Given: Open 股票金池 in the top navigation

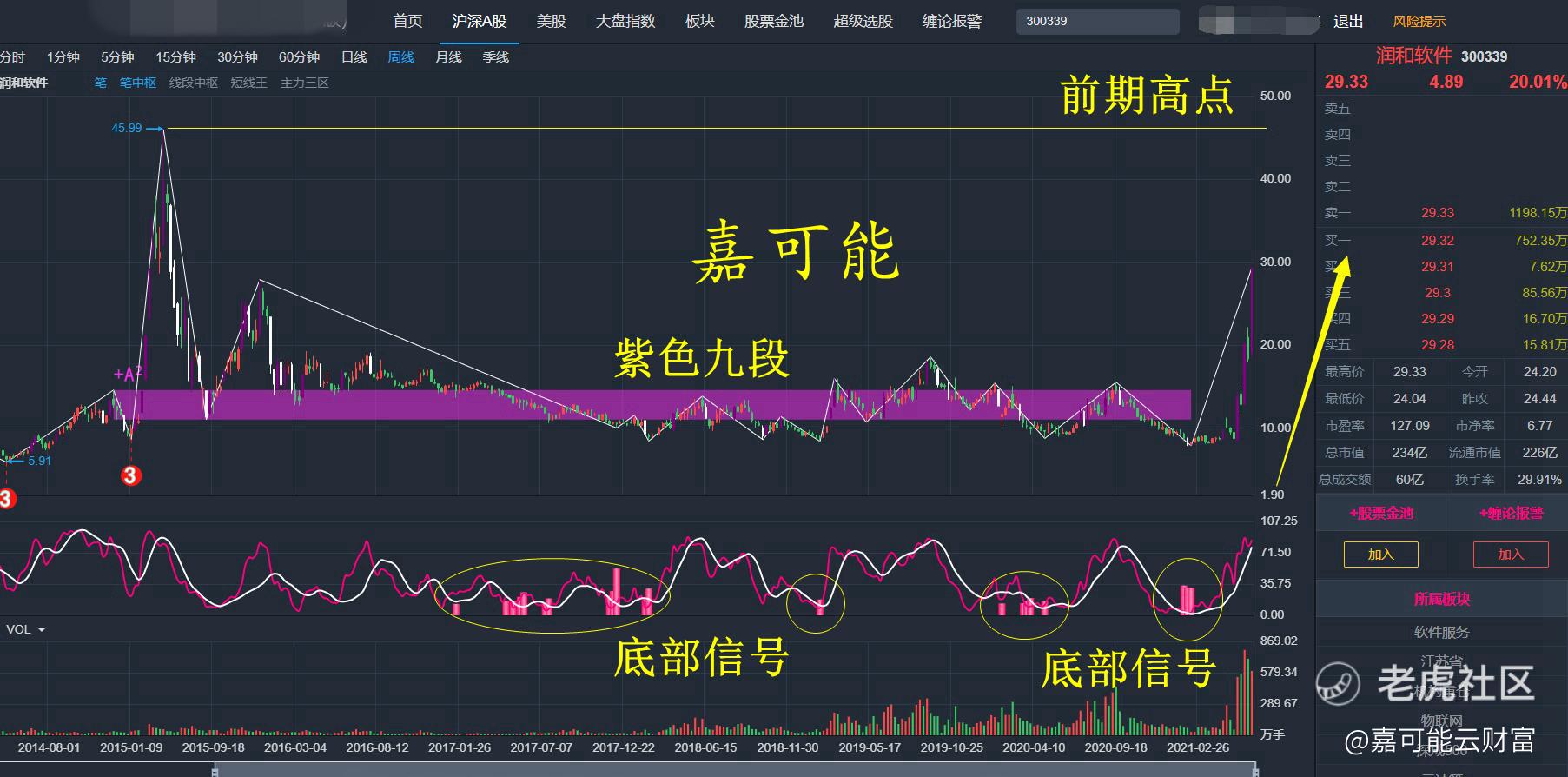Looking at the screenshot, I should (x=774, y=21).
